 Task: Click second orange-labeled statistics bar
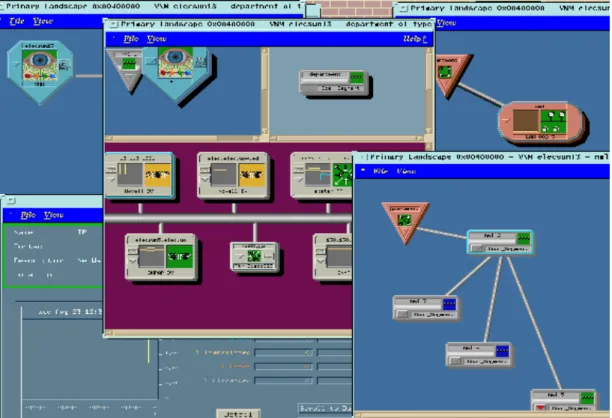tap(284, 366)
